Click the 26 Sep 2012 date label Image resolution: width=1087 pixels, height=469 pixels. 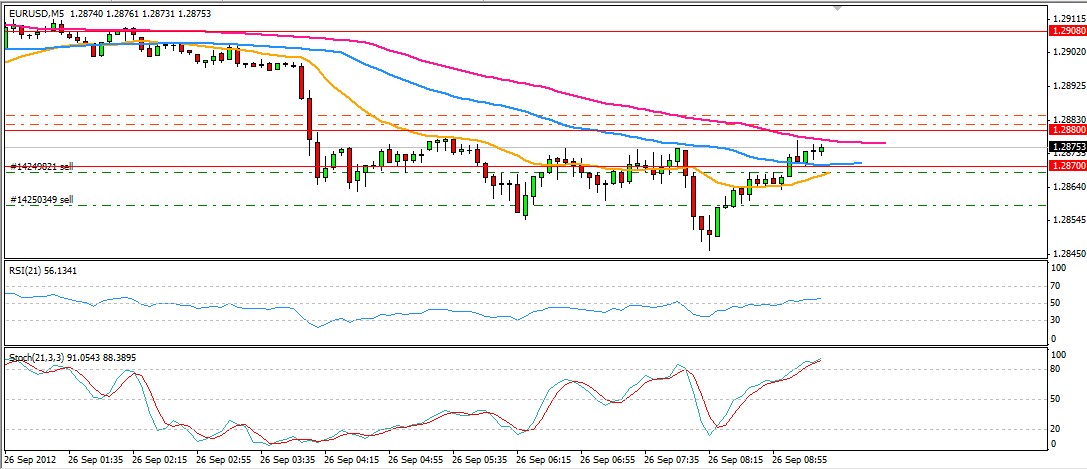(29, 461)
